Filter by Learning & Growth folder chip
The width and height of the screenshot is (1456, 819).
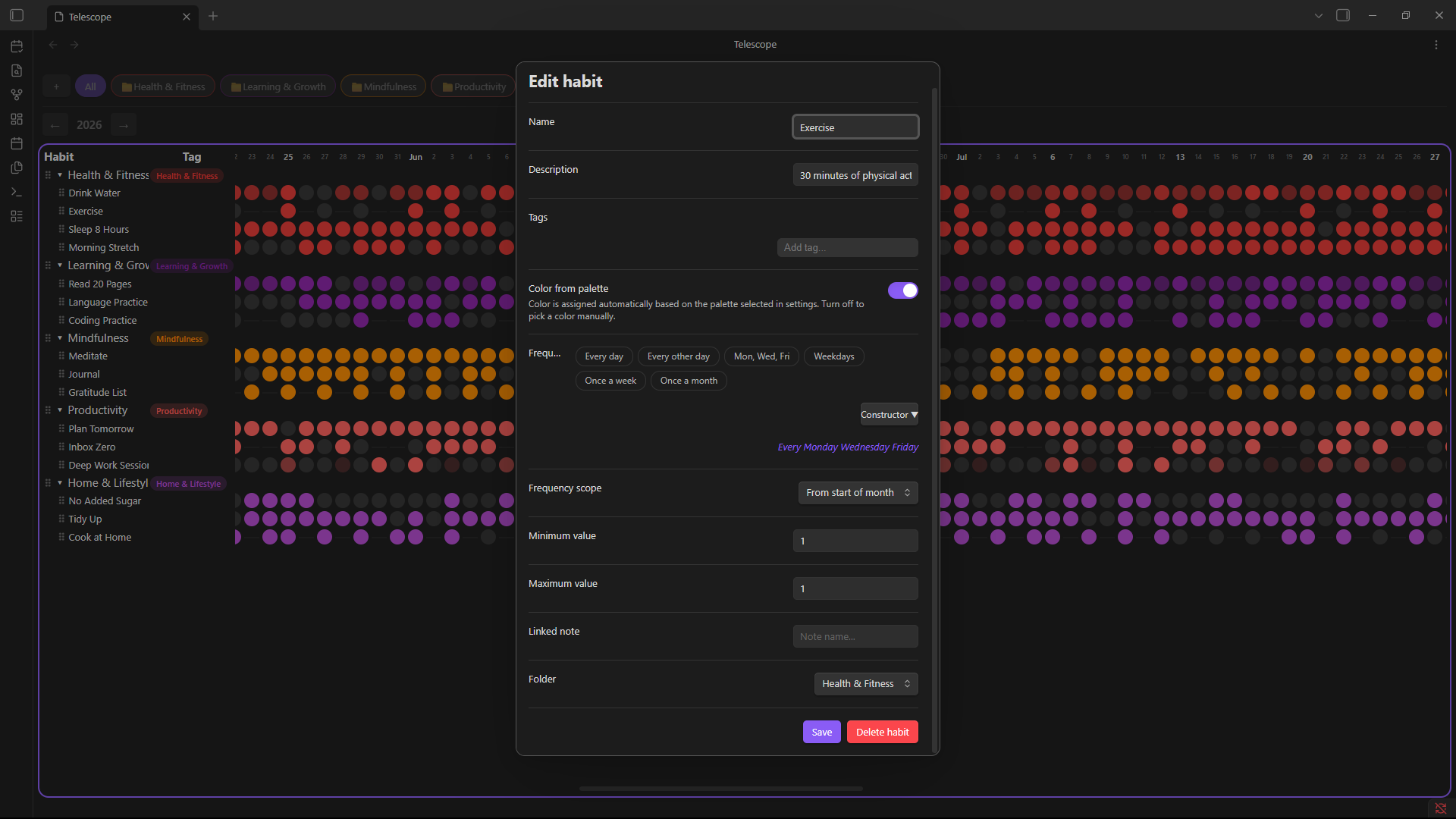click(278, 86)
